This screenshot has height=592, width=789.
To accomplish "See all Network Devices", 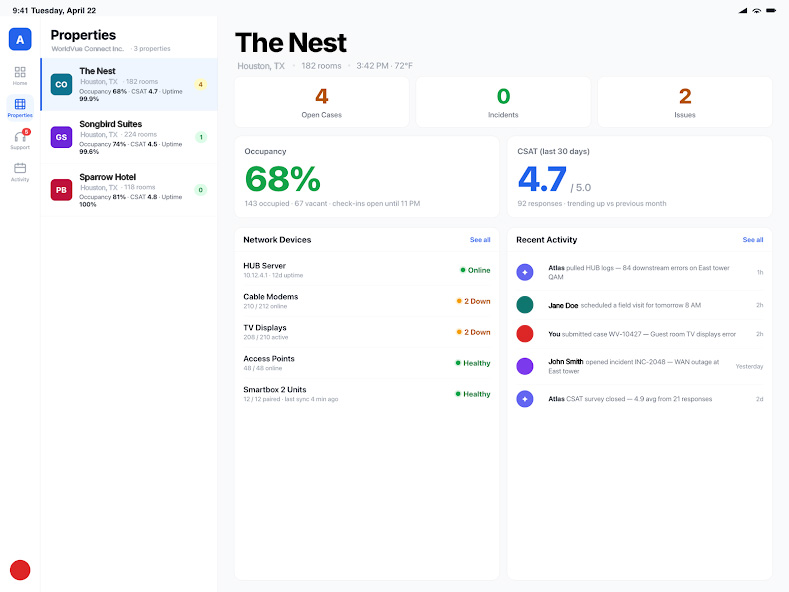I will (480, 240).
